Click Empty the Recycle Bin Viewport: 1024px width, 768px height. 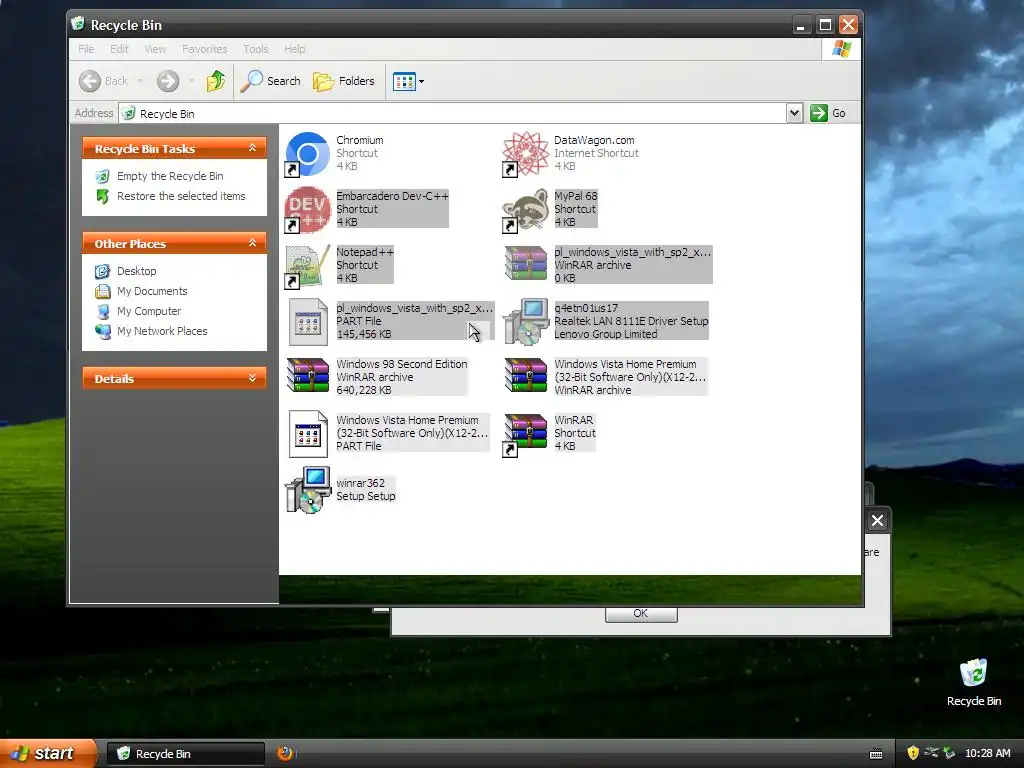170,176
